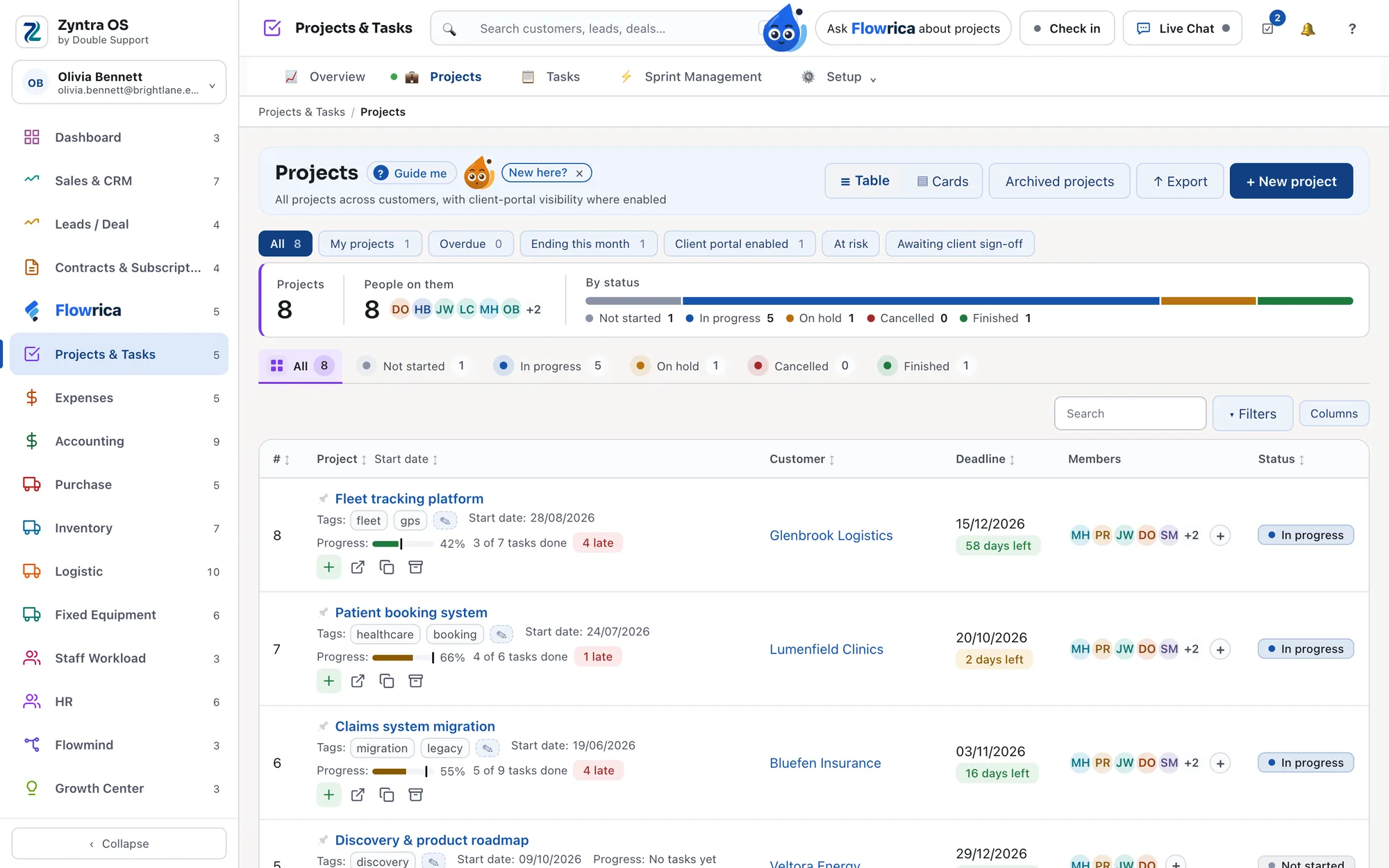Viewport: 1389px width, 868px height.
Task: Click the help question mark icon
Action: coord(1351,28)
